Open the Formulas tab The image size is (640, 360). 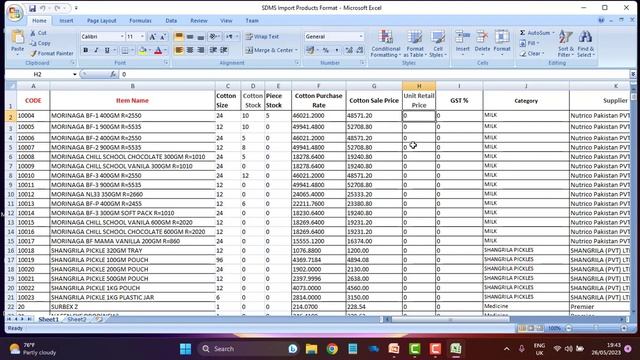(140, 21)
